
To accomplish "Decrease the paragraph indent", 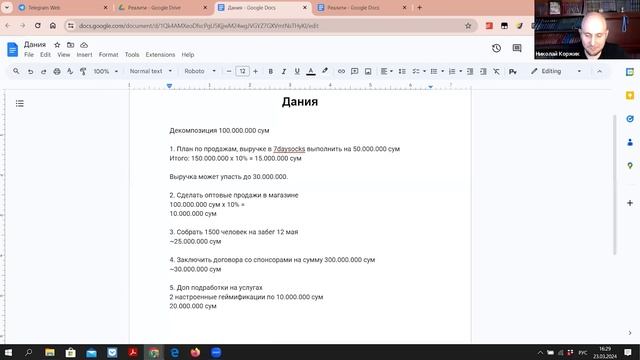I will 470,71.
